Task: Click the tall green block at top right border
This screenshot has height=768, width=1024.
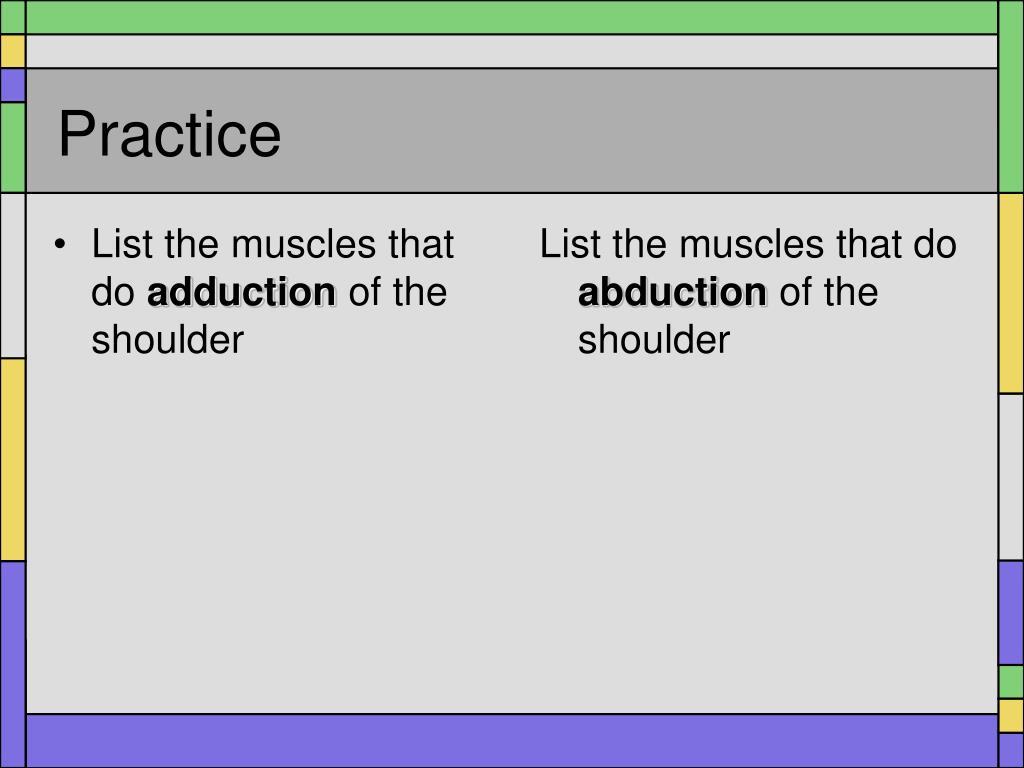Action: point(1012,97)
